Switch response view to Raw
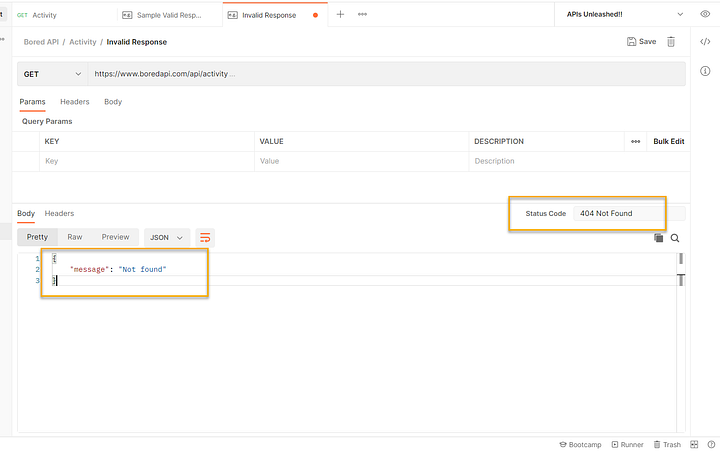The width and height of the screenshot is (720, 451). coord(75,237)
